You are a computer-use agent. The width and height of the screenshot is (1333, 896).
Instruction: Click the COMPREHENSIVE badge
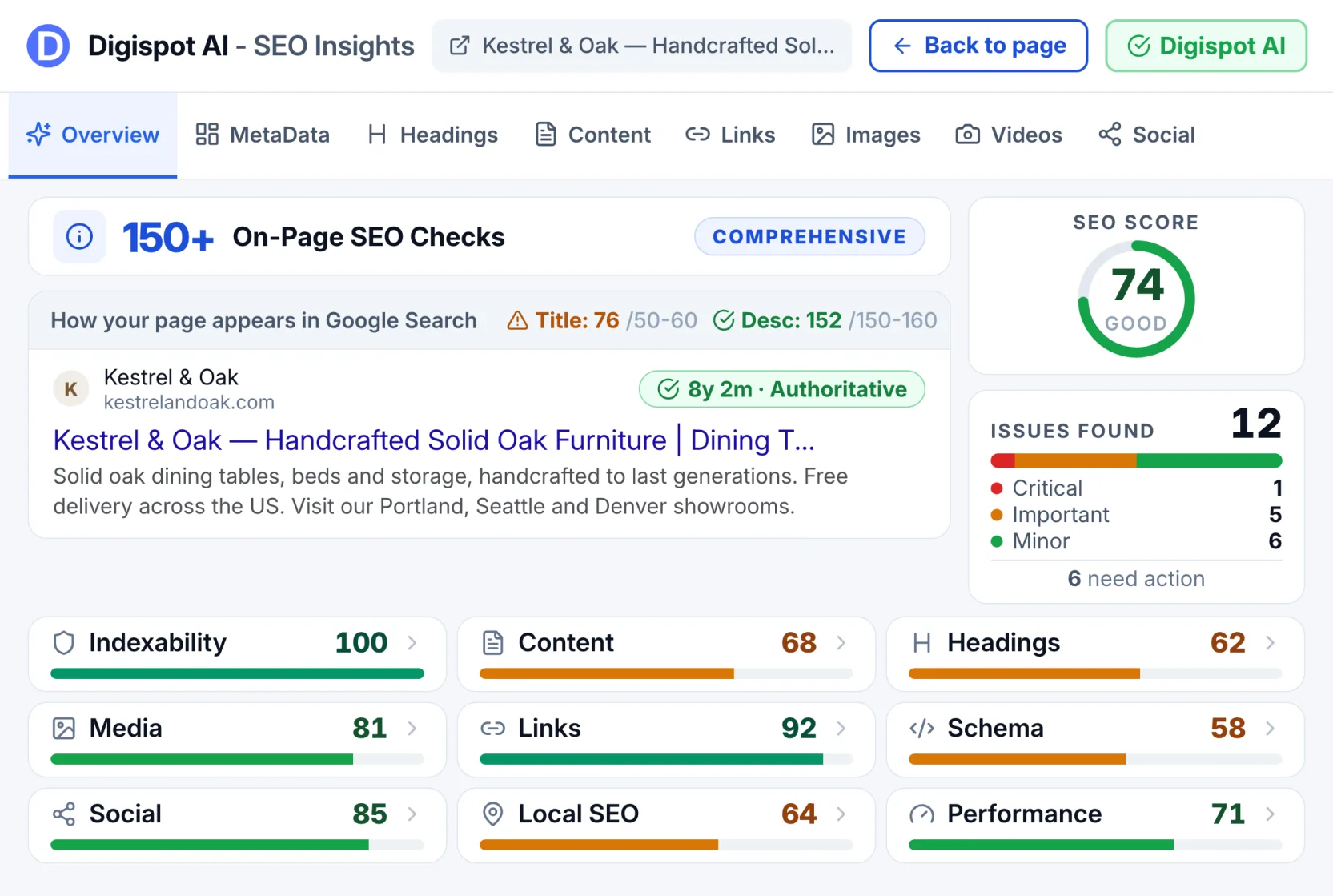(809, 236)
